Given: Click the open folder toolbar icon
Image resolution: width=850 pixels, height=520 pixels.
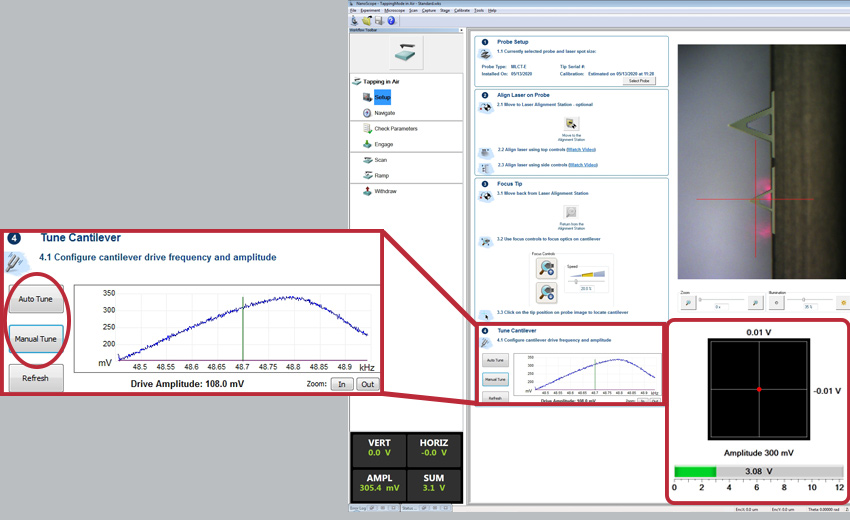Looking at the screenshot, I should tap(367, 21).
